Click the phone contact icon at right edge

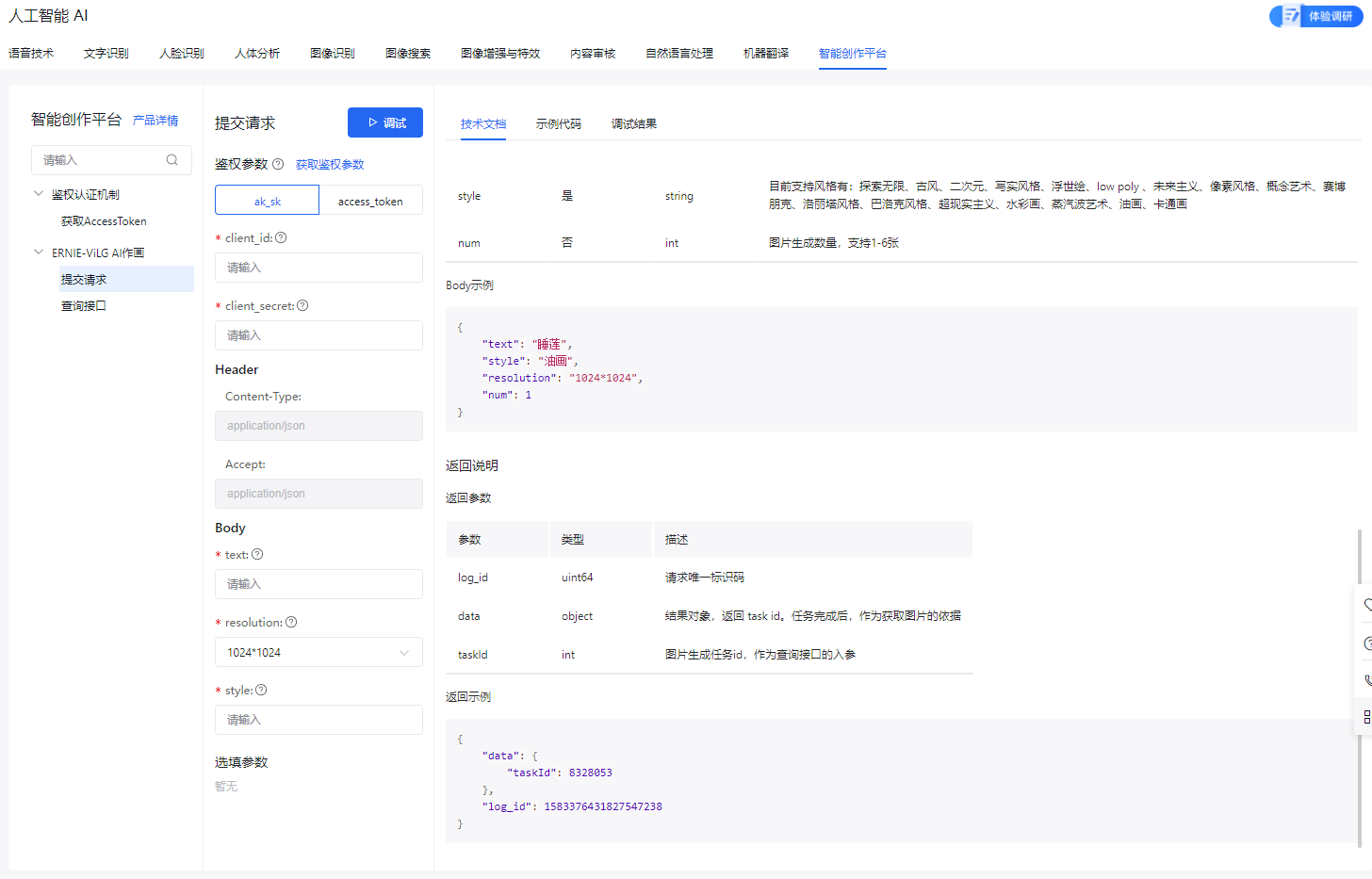tap(1367, 679)
